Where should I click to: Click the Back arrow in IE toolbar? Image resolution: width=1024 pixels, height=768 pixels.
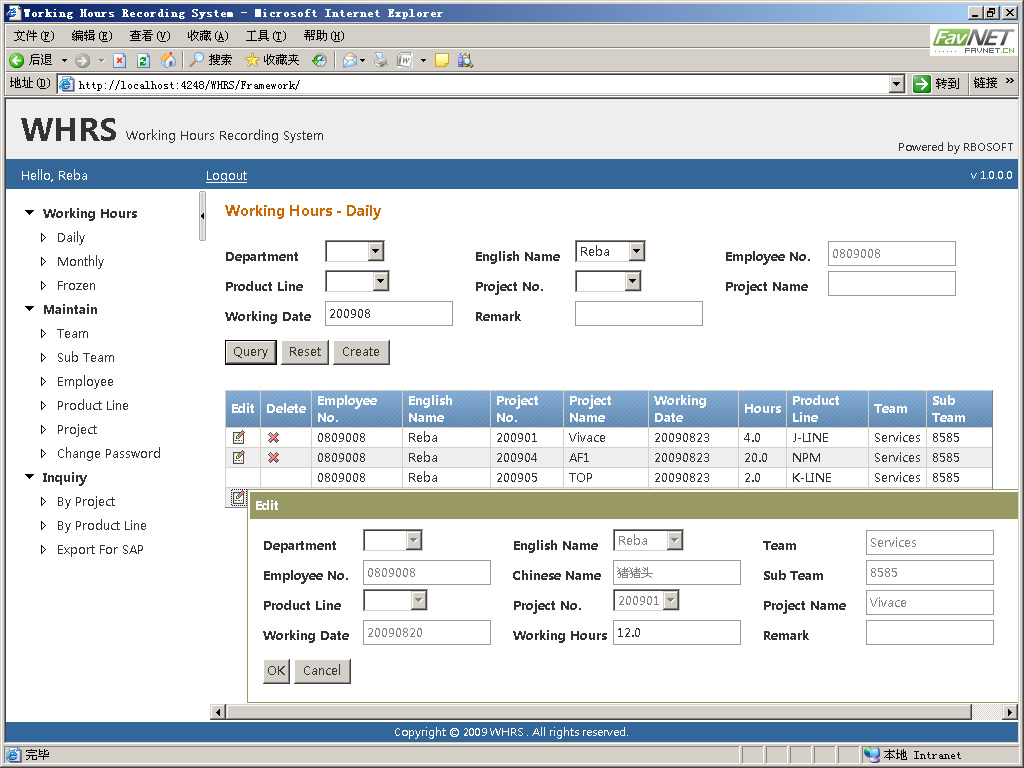17,60
